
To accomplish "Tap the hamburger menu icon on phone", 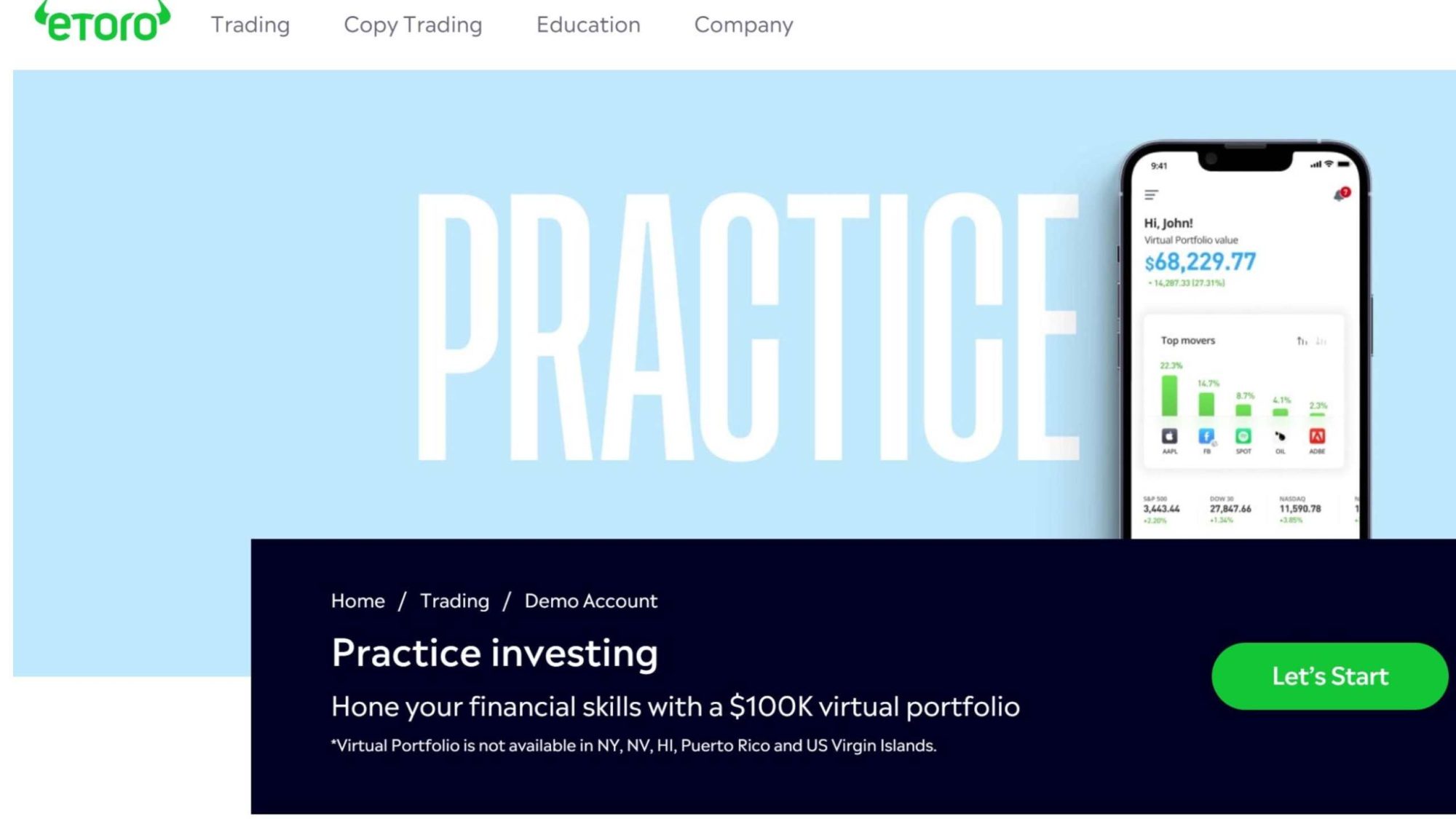I will point(1151,195).
